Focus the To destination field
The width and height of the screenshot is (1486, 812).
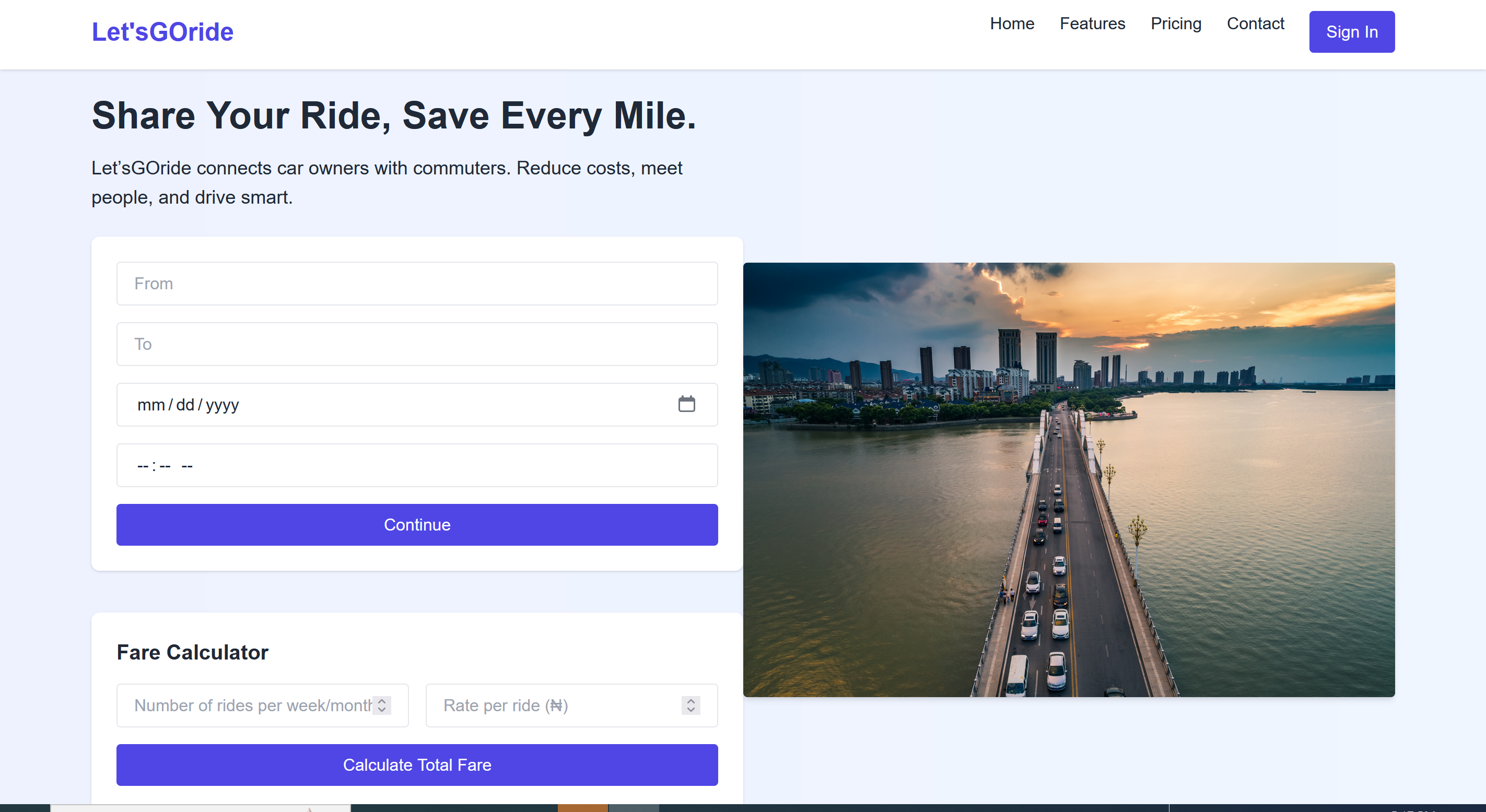tap(417, 344)
